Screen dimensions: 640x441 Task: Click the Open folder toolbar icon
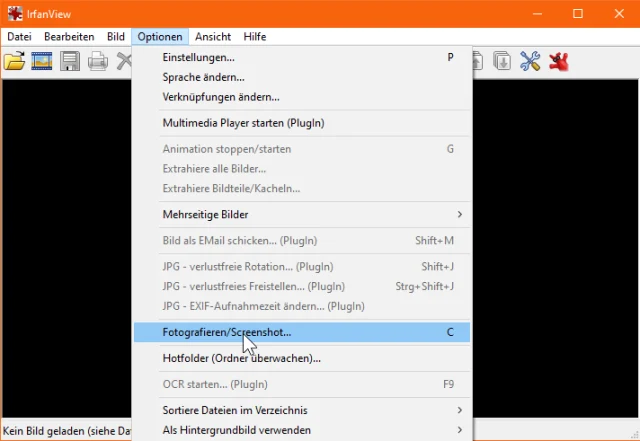point(14,61)
